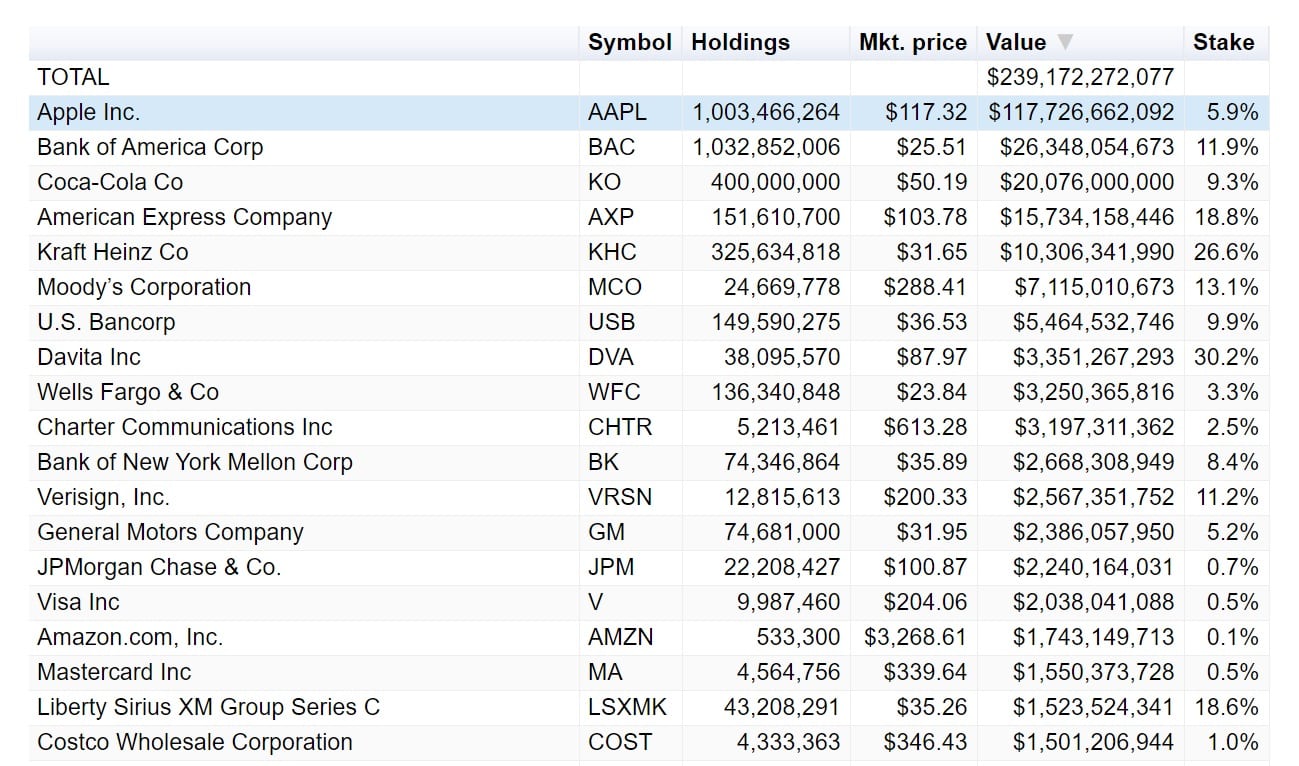
Task: Click the Mkt. price column header
Action: coord(912,42)
